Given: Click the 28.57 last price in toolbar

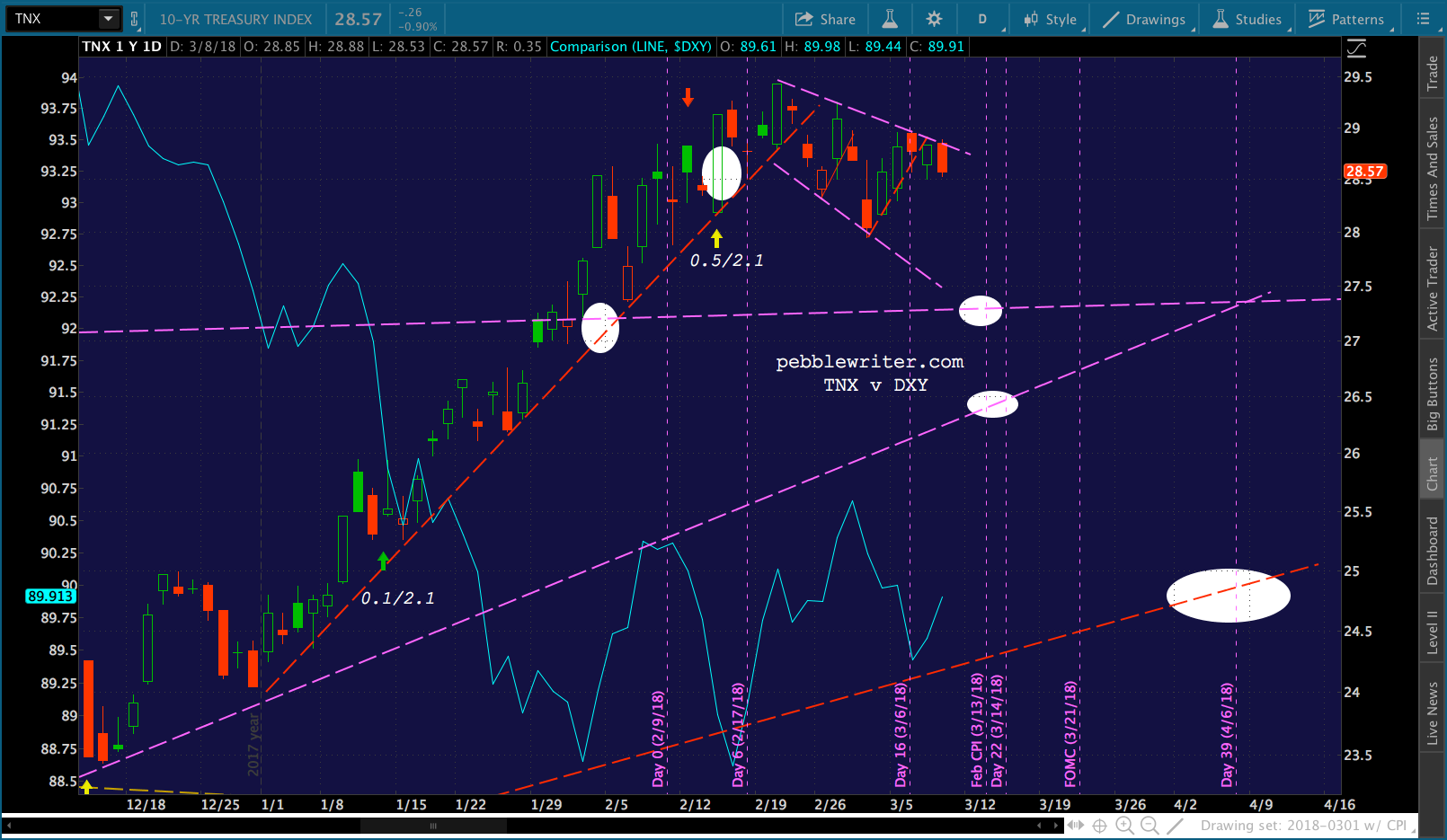Looking at the screenshot, I should (358, 19).
